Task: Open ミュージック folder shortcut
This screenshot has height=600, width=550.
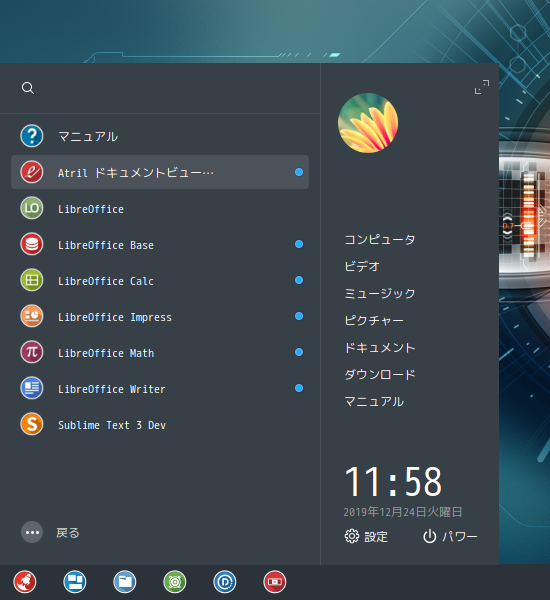Action: tap(380, 293)
